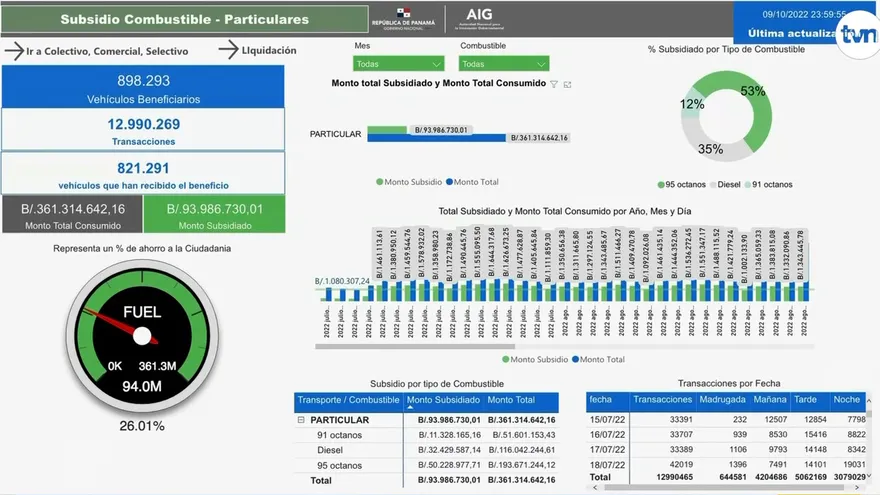The image size is (880, 495).
Task: Toggle the 91 octanos legend item
Action: [770, 184]
